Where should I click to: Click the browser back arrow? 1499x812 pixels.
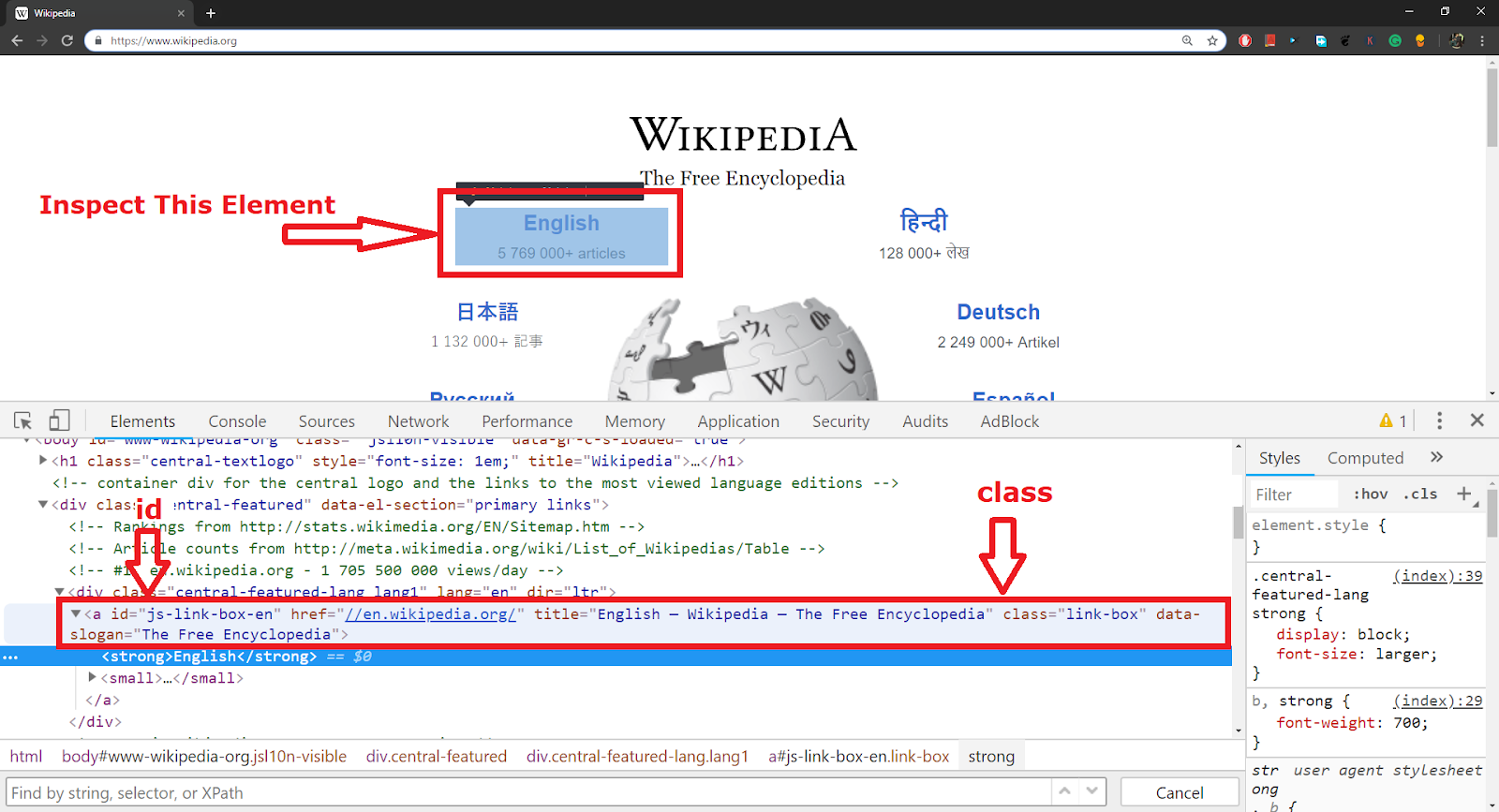pos(17,40)
